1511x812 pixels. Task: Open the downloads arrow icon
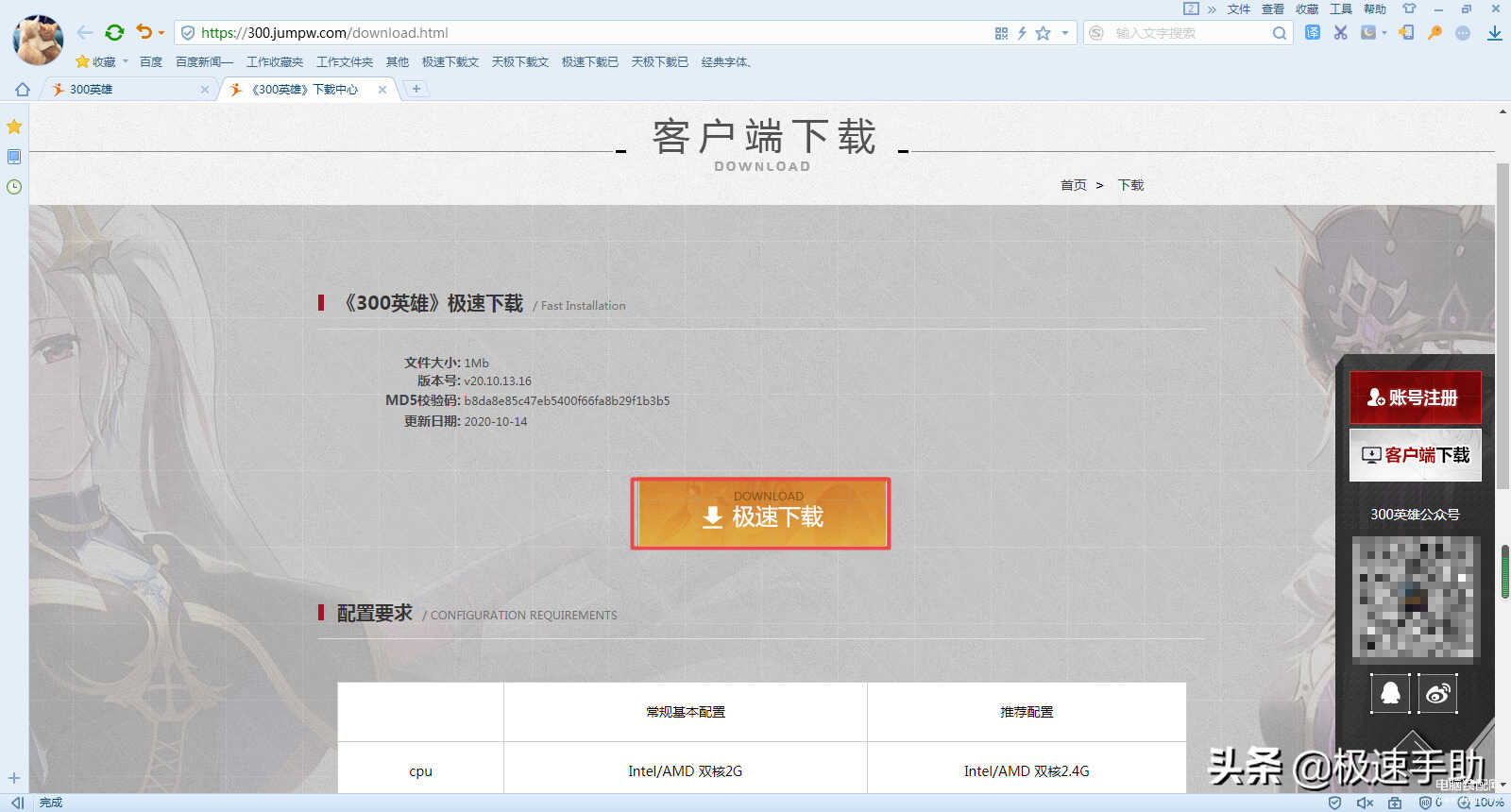[x=1495, y=33]
